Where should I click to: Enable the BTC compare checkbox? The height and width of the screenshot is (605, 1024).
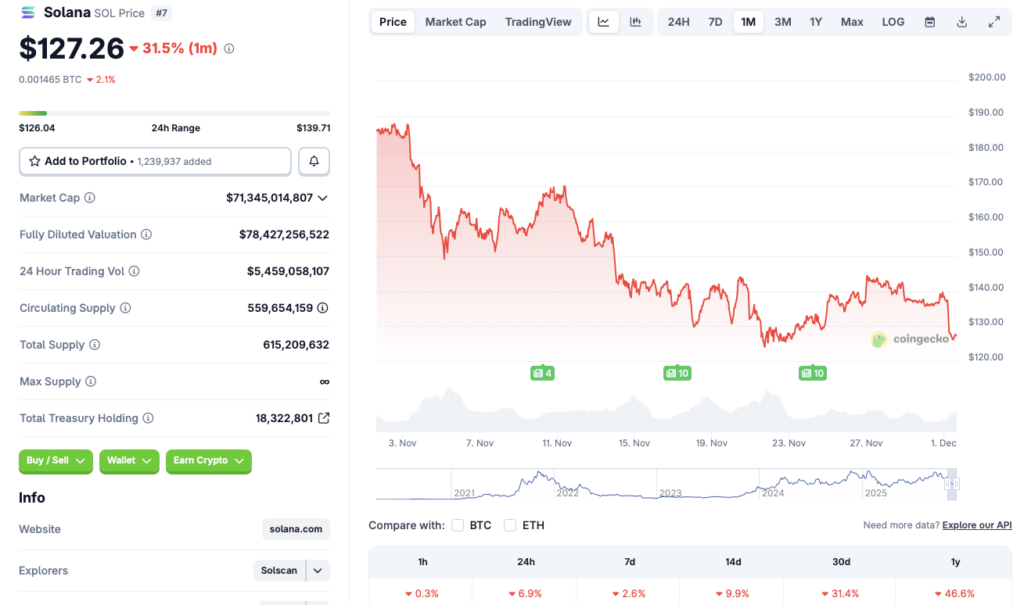click(457, 525)
